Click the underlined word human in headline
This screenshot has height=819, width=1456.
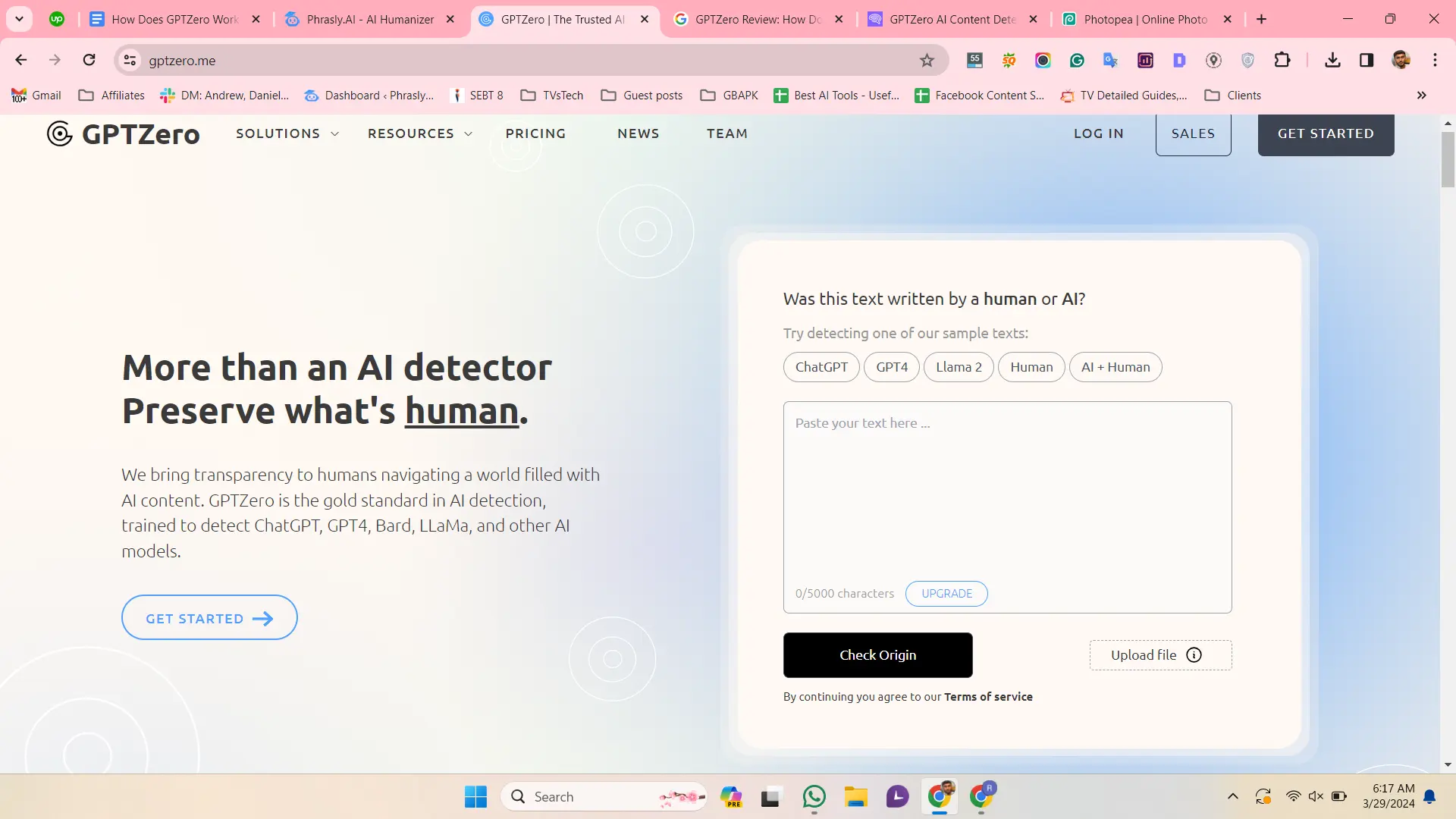(462, 411)
